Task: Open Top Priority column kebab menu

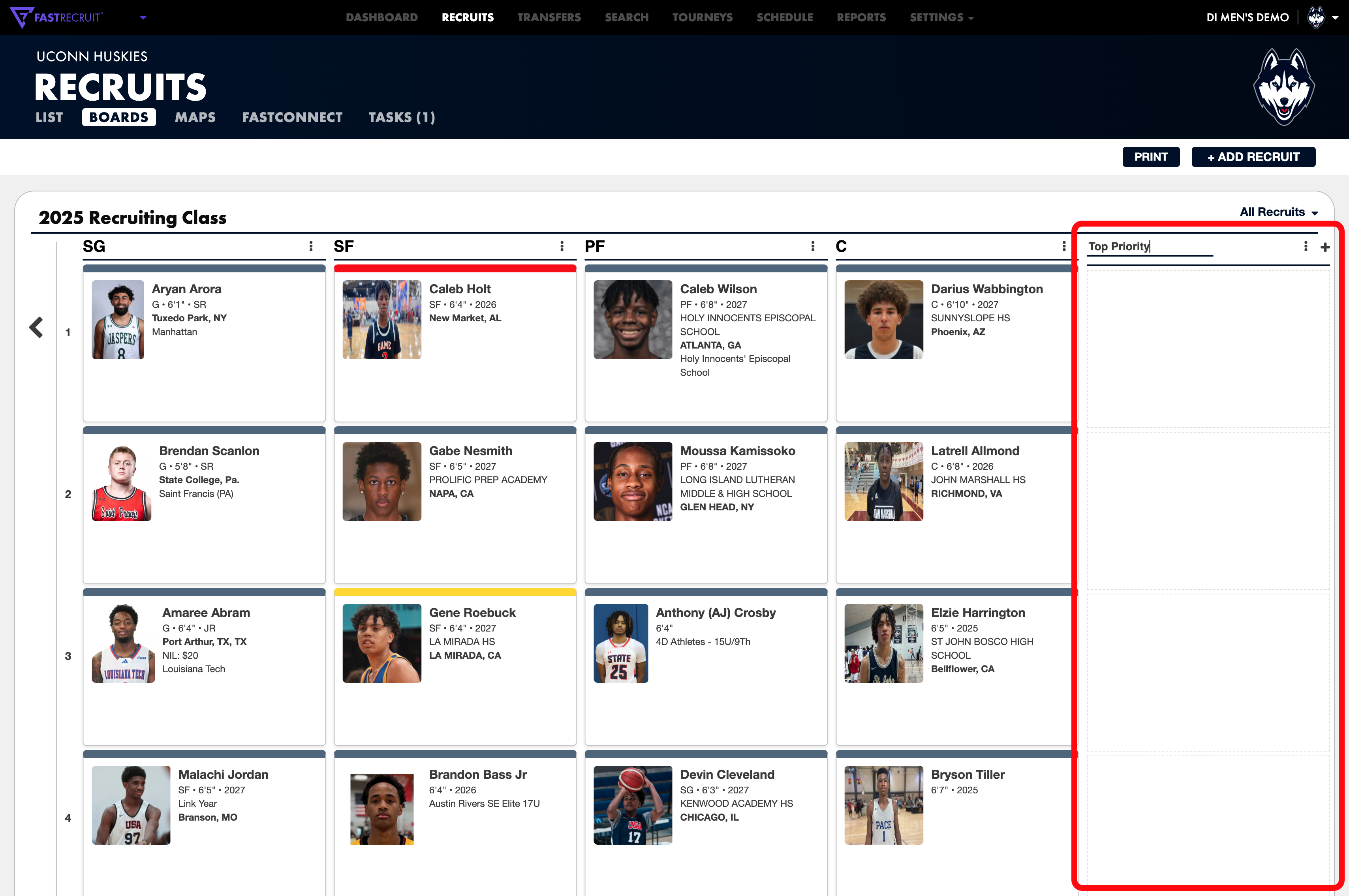Action: 1306,246
